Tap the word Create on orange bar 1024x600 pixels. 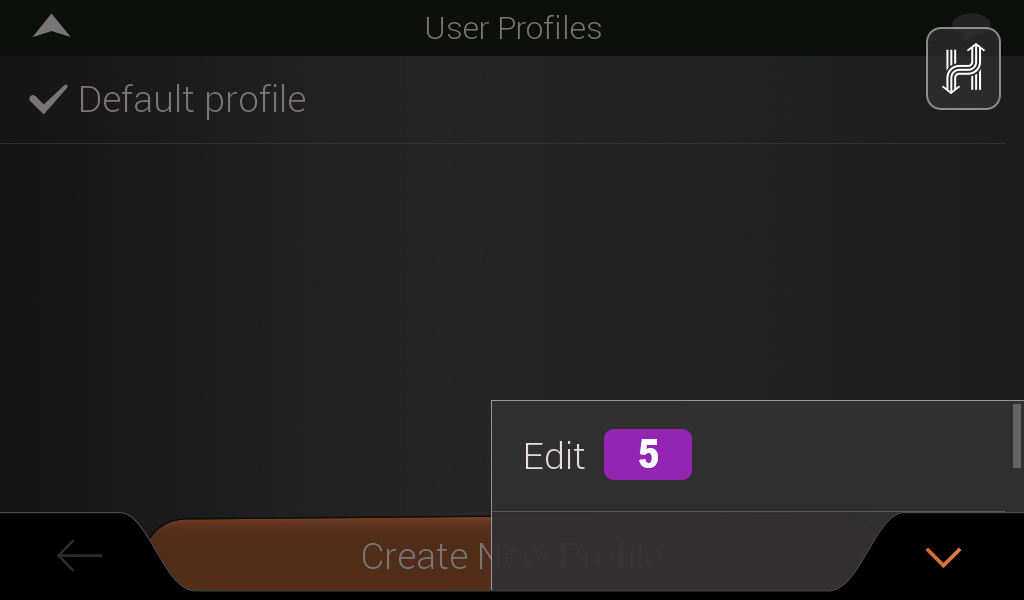pyautogui.click(x=414, y=556)
